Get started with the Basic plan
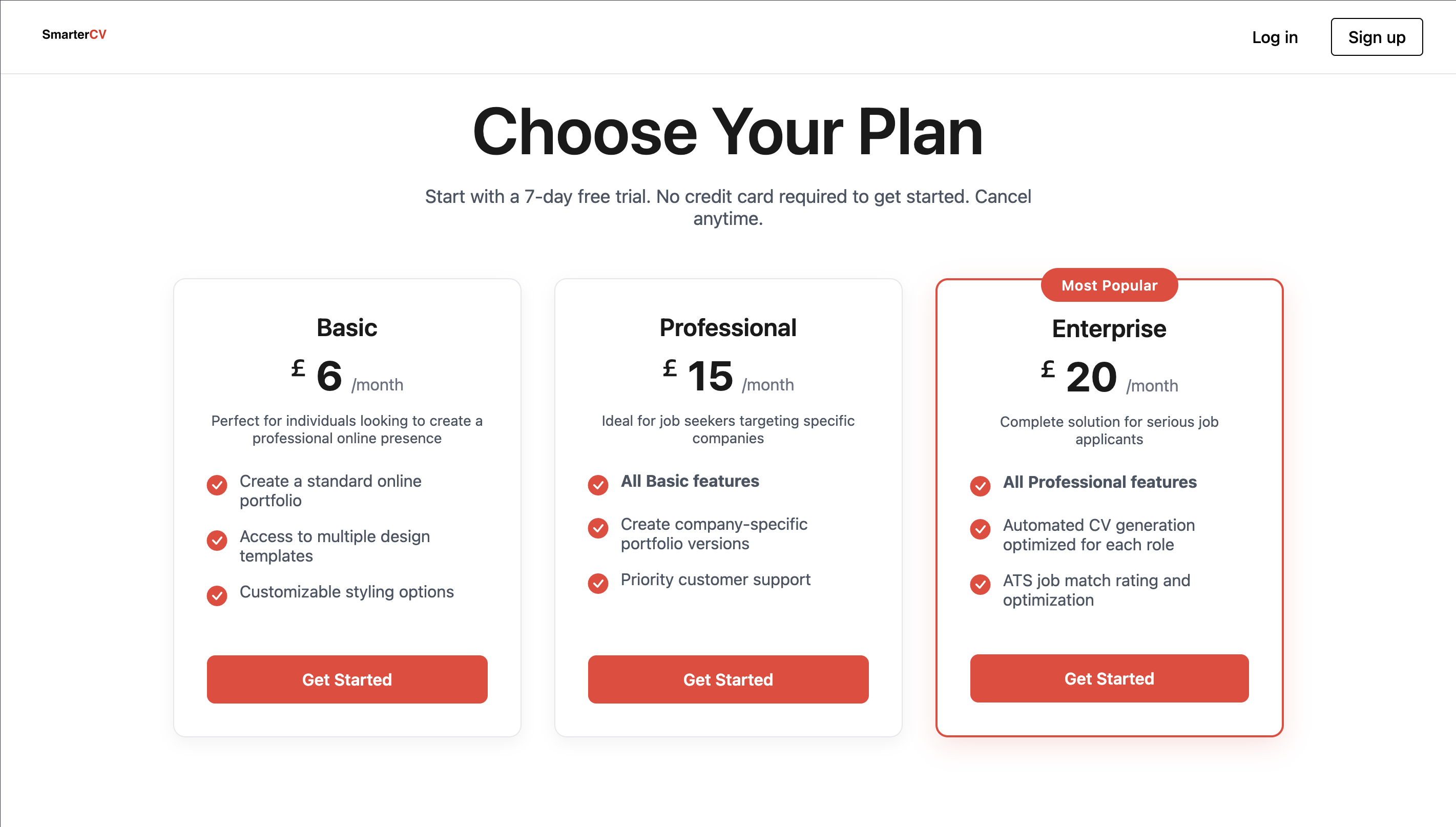 pyautogui.click(x=347, y=679)
